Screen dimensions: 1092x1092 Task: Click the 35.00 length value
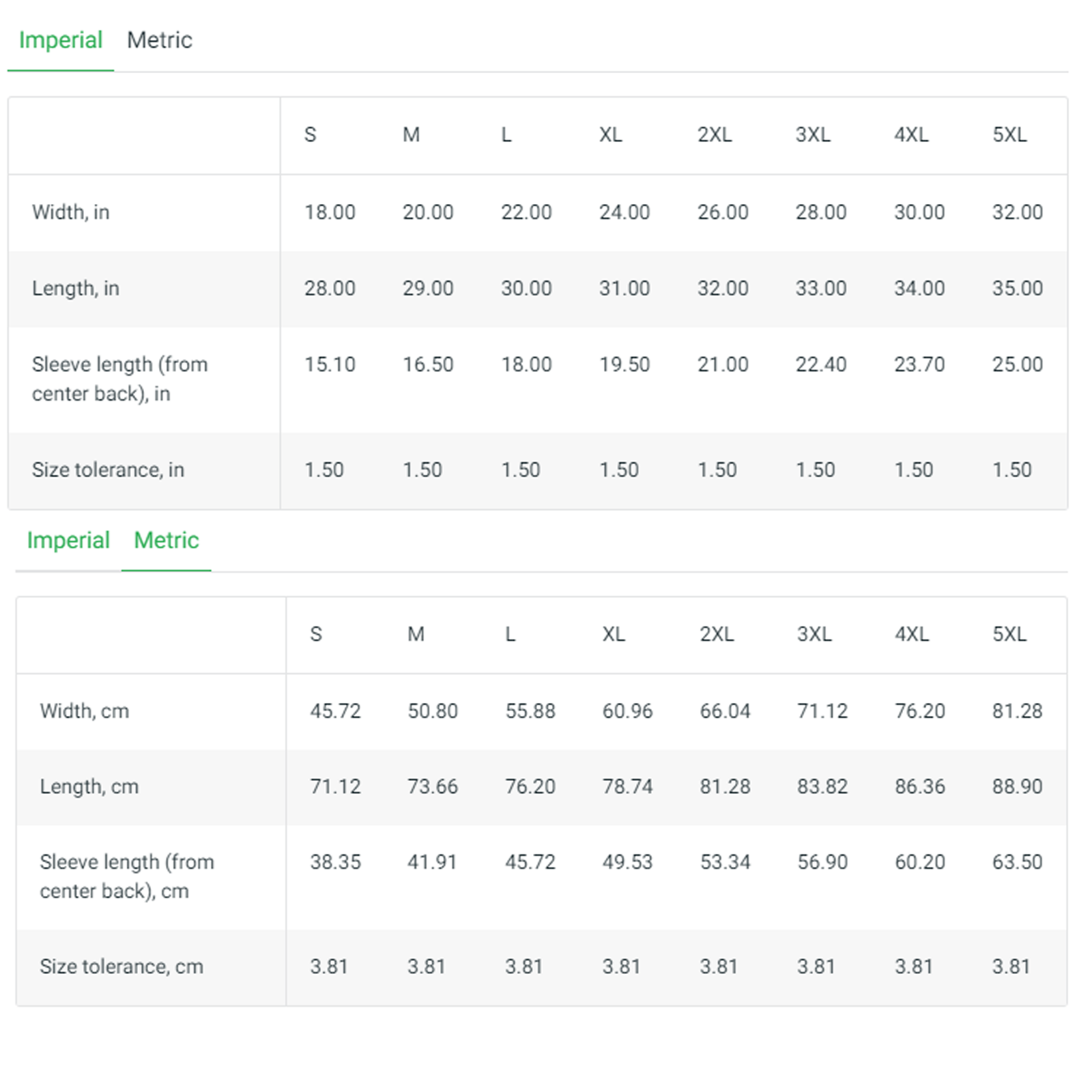(1018, 288)
